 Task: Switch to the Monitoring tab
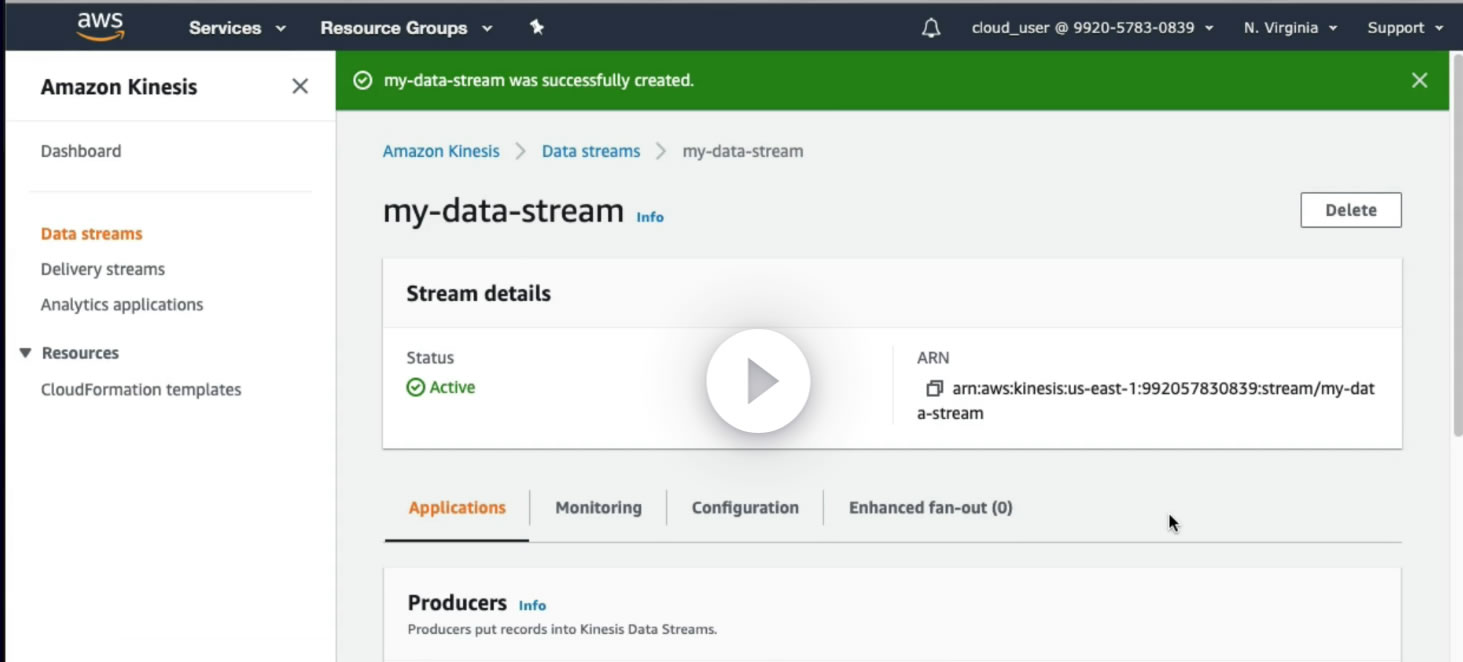pos(598,508)
